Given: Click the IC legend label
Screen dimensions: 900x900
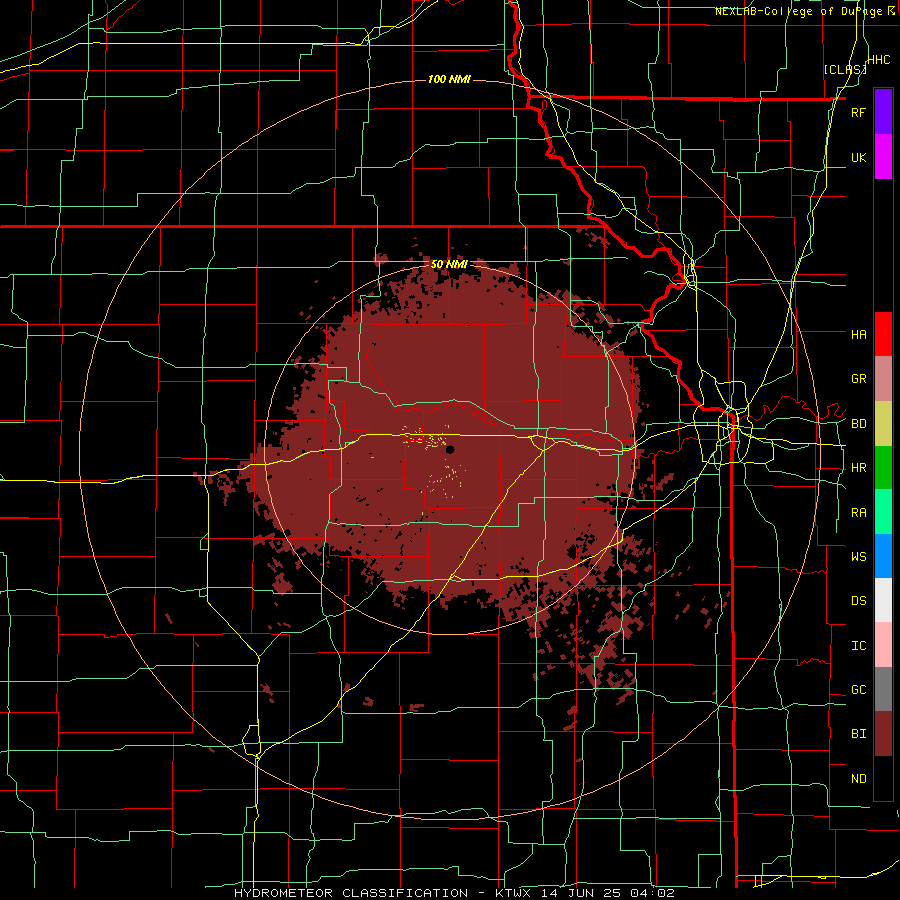Looking at the screenshot, I should (858, 646).
